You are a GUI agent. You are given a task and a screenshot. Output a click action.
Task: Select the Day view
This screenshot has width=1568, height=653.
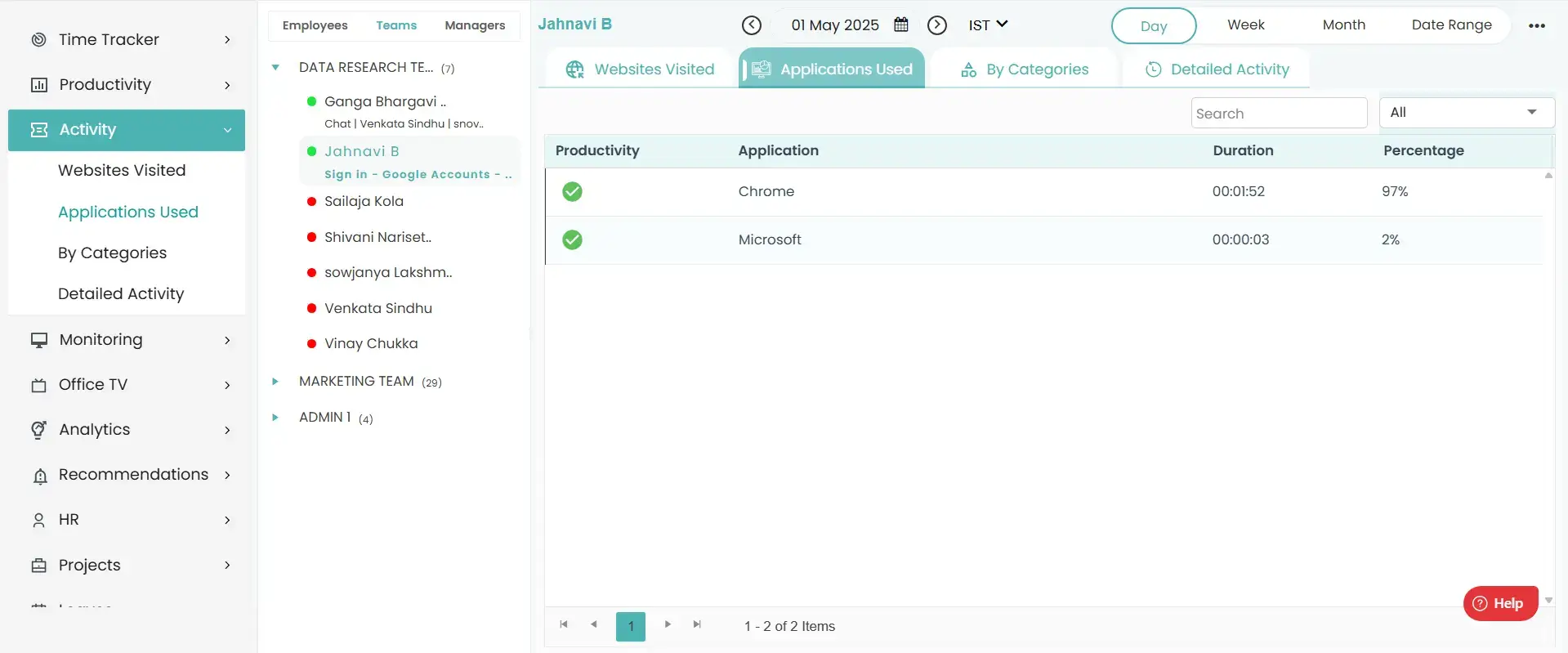click(1154, 26)
